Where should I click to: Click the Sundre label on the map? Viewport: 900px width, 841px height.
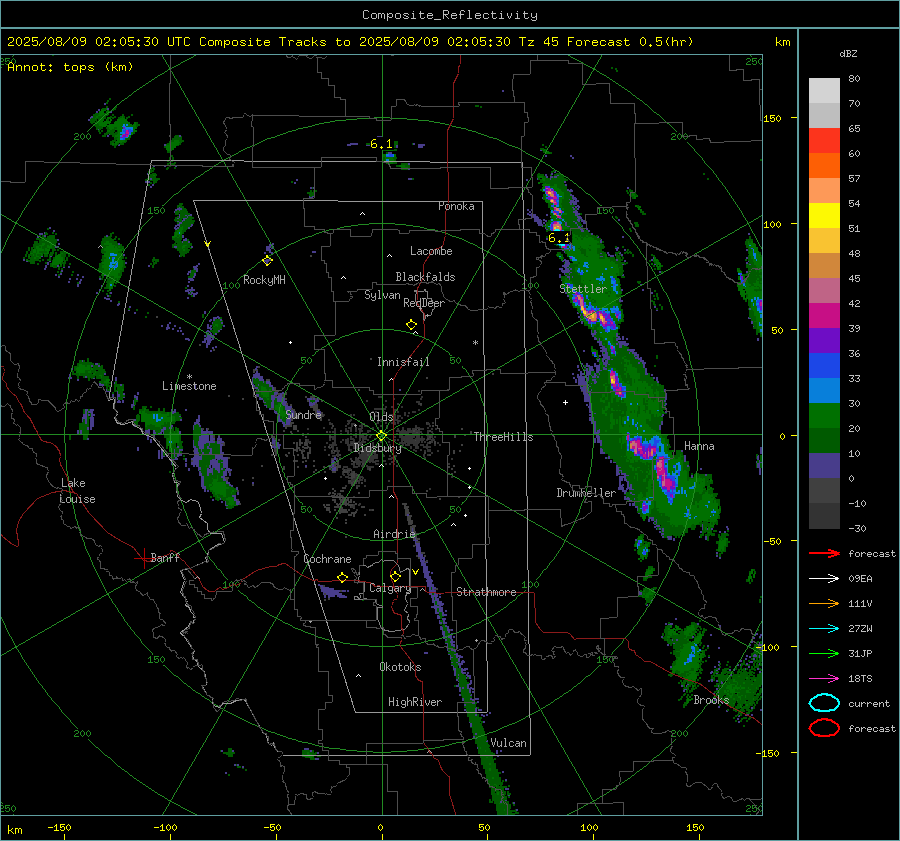(304, 415)
